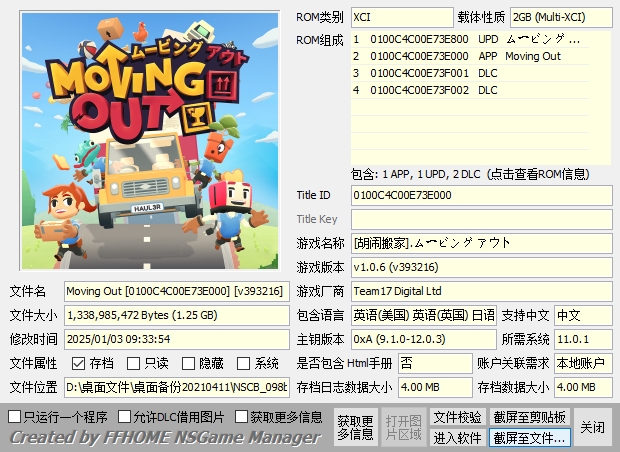Close the dialog with 关闭 button
The image size is (620, 452).
pos(592,427)
